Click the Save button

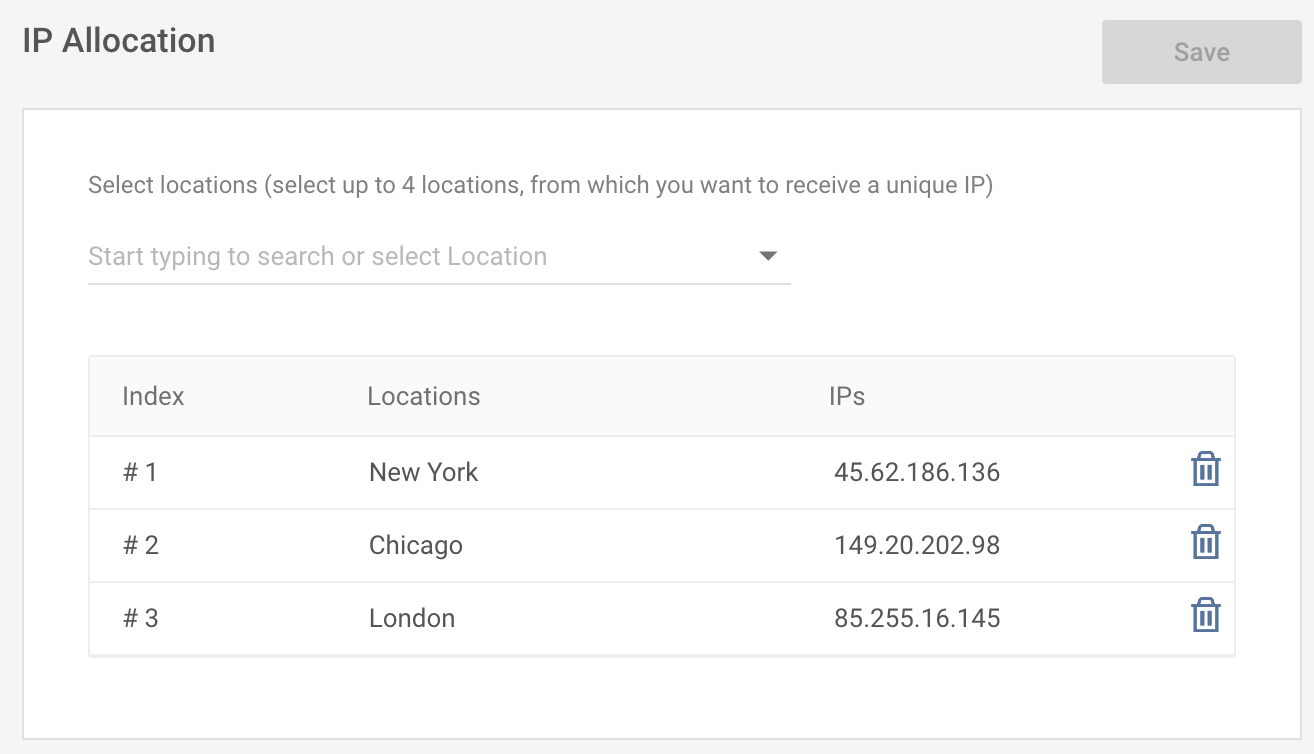1200,51
